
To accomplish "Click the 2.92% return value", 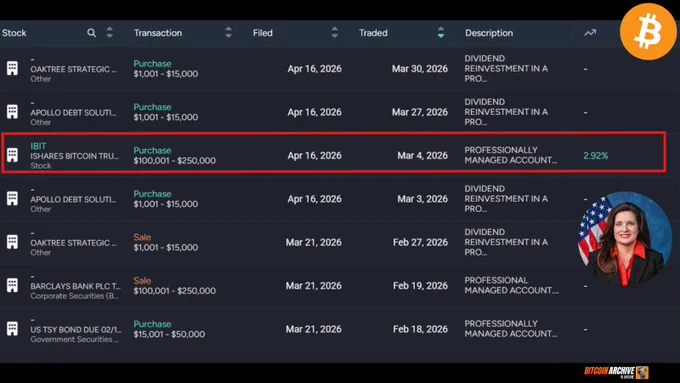I will coord(595,156).
